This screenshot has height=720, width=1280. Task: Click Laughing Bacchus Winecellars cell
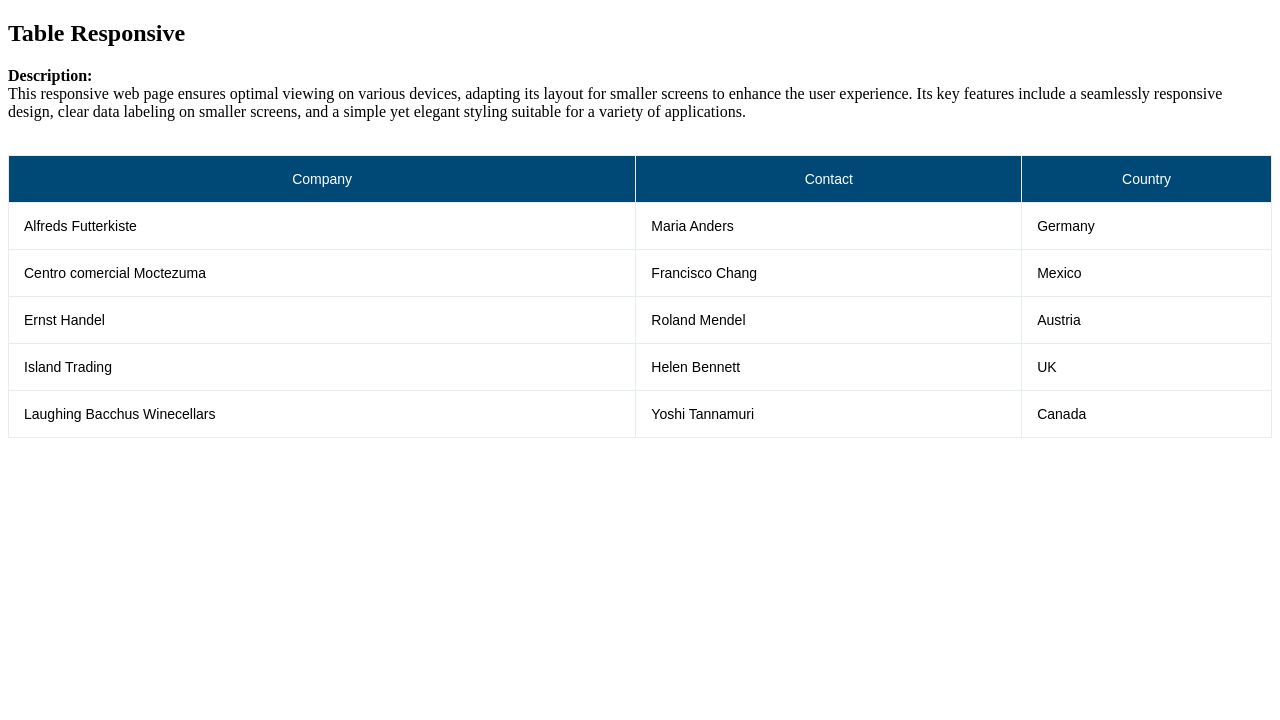(x=322, y=414)
